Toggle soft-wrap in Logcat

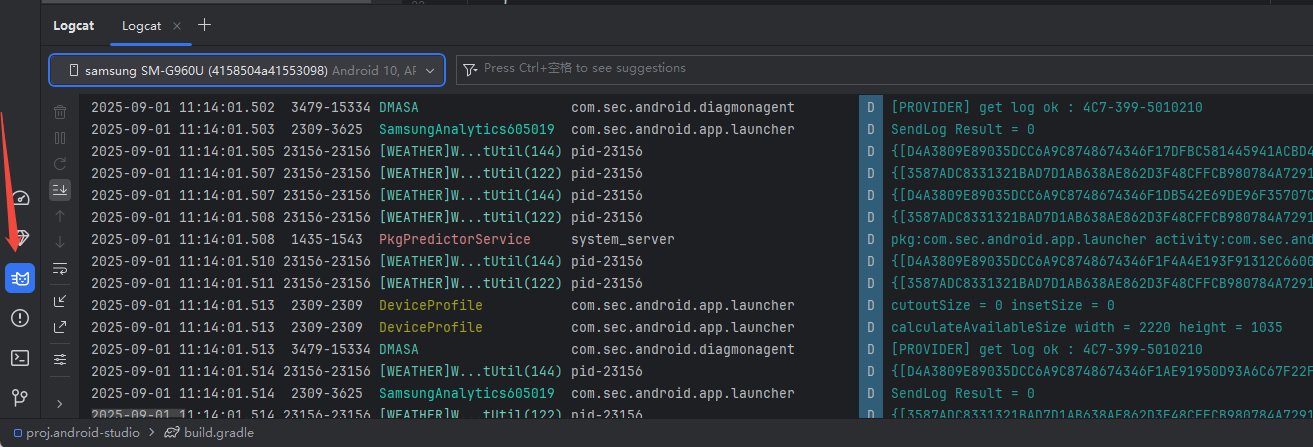click(x=60, y=268)
